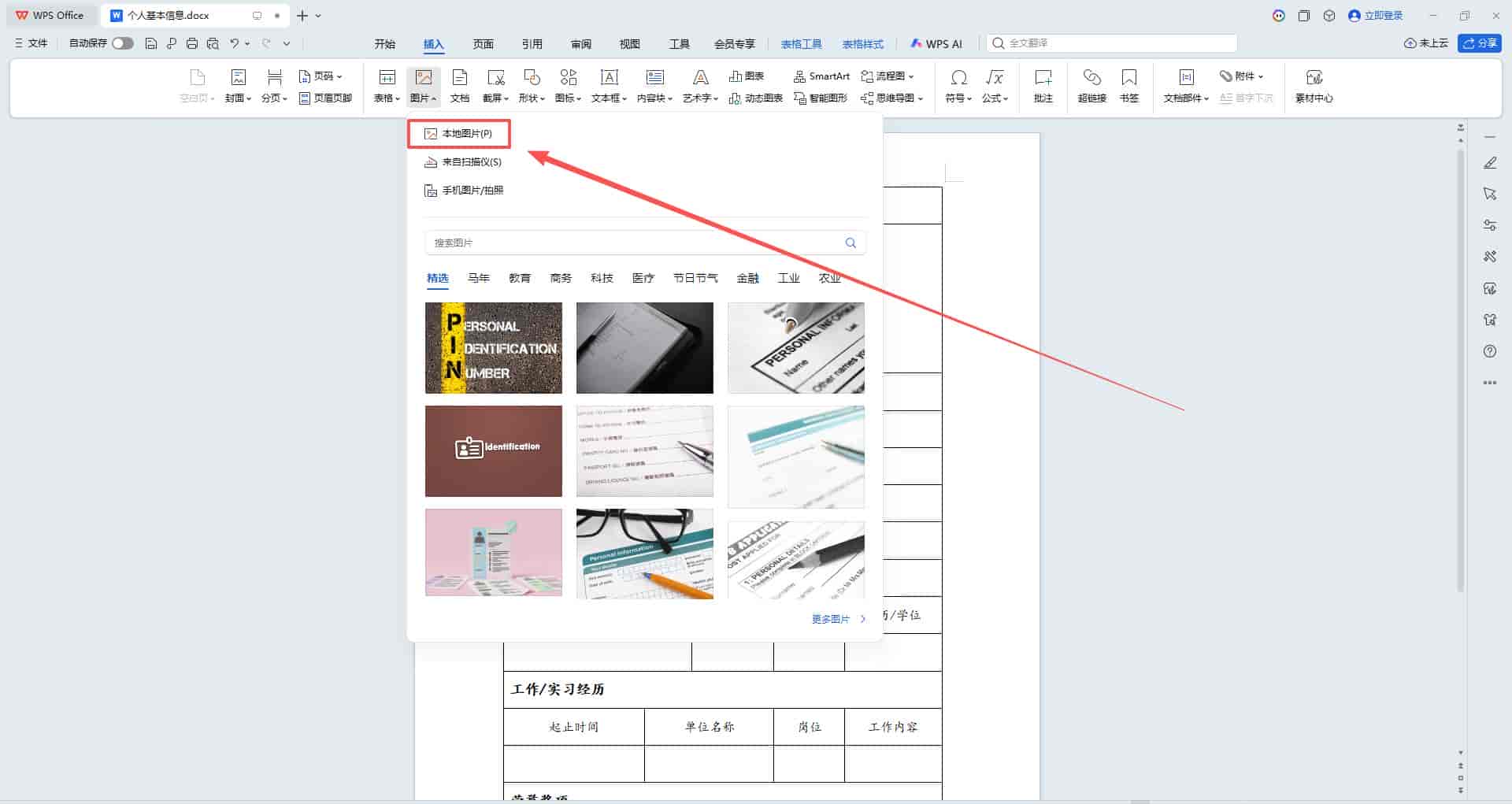Insert a comment with 批注 icon
This screenshot has width=1512, height=804.
tap(1043, 86)
